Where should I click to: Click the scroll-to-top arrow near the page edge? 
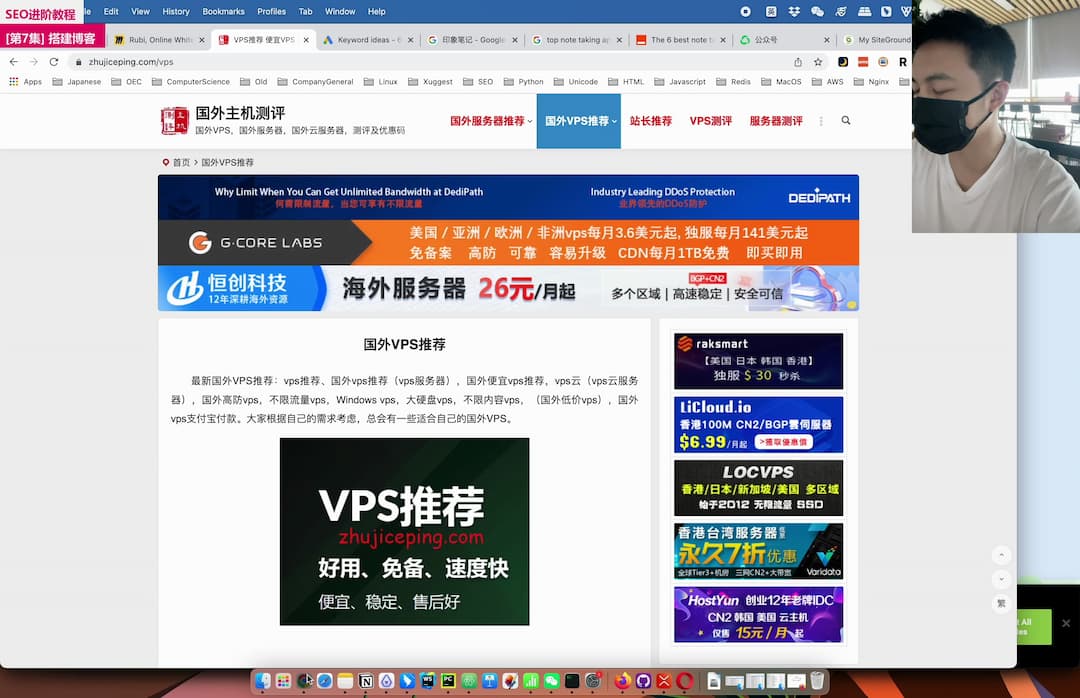pyautogui.click(x=1002, y=554)
